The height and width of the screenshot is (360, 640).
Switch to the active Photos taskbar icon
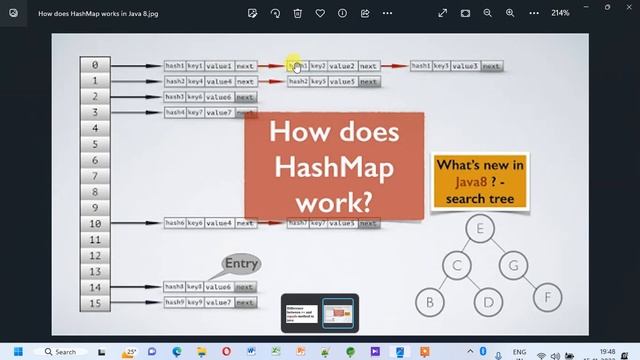click(400, 351)
